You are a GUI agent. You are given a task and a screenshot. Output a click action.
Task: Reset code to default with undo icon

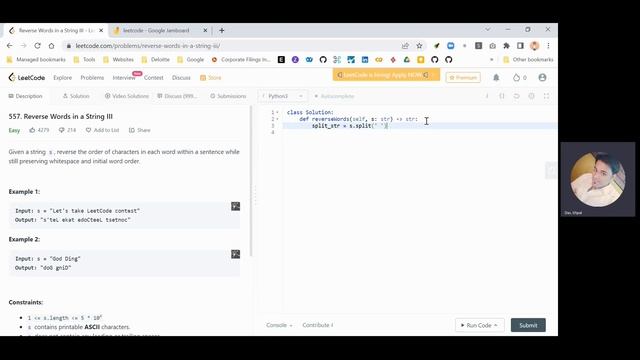coord(516,96)
